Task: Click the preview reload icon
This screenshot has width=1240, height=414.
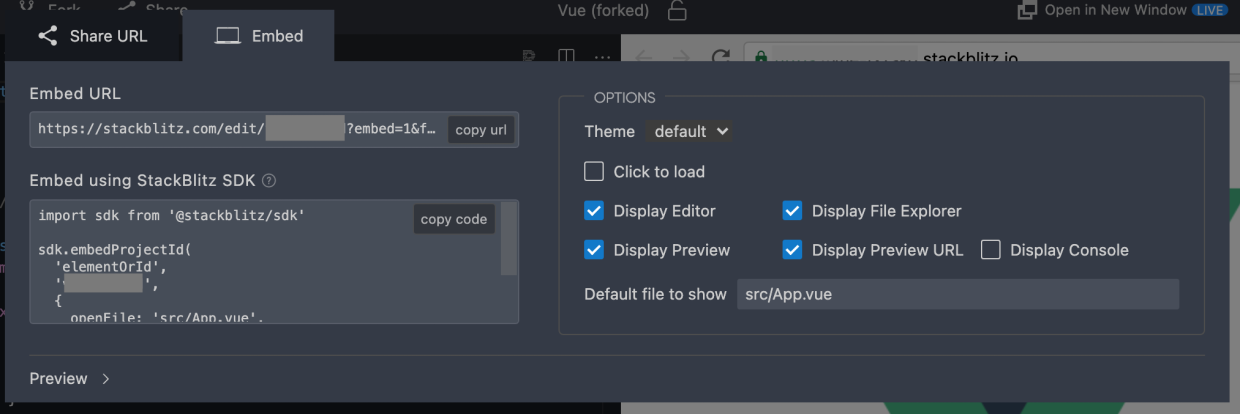Action: (720, 57)
